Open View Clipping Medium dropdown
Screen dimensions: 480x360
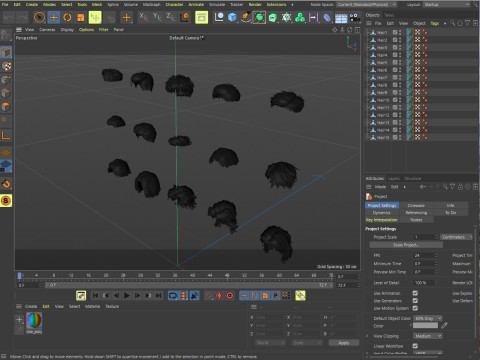click(428, 336)
